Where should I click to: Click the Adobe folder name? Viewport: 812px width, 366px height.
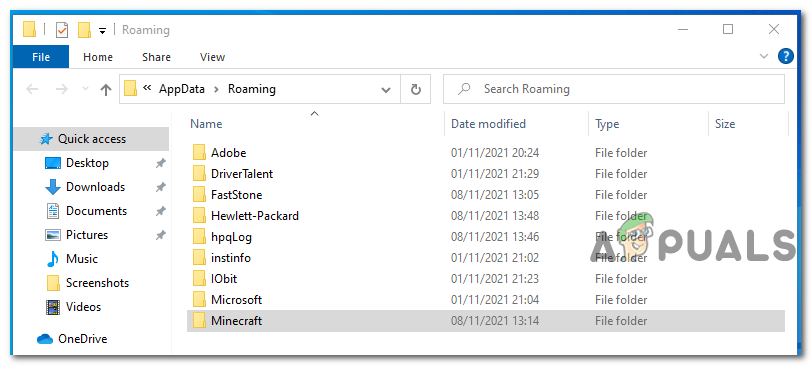point(228,153)
